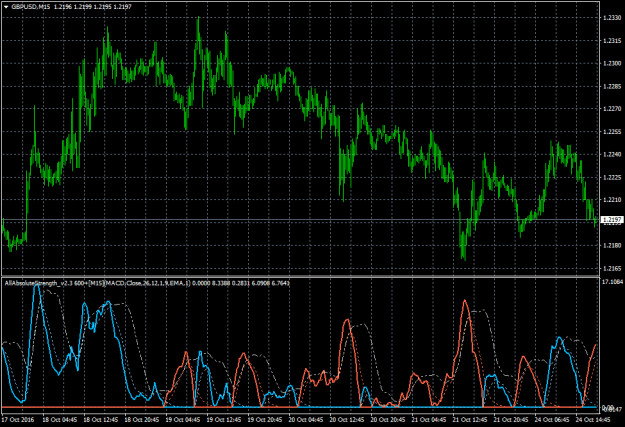Click the 1.2165 price axis label
This screenshot has height=427, width=625.
(x=612, y=268)
